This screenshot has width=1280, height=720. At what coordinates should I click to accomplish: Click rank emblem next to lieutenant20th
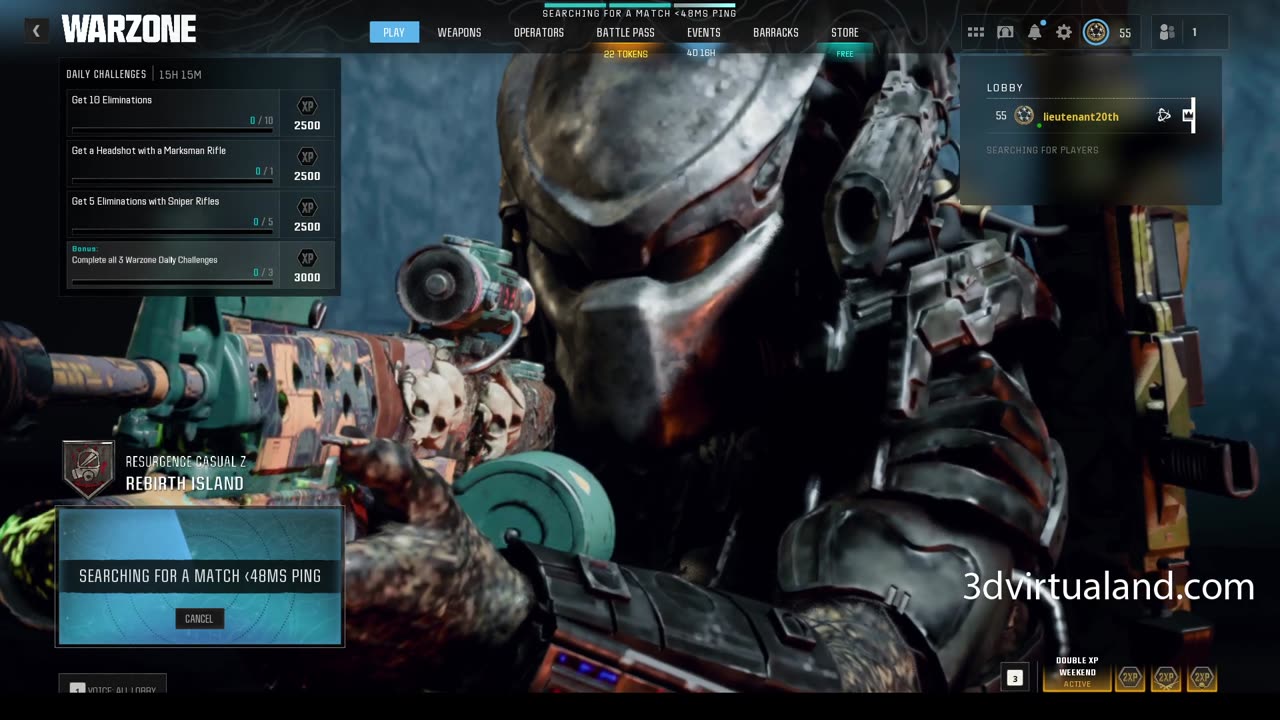(x=1024, y=116)
